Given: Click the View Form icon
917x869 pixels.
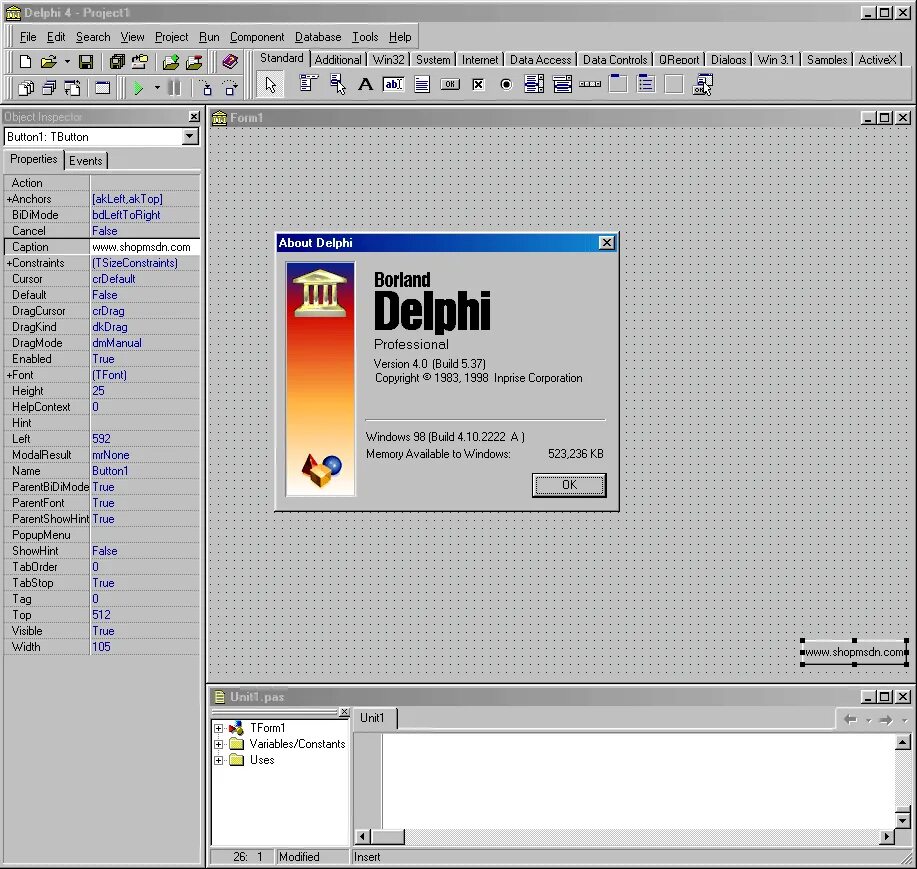Looking at the screenshot, I should [49, 88].
